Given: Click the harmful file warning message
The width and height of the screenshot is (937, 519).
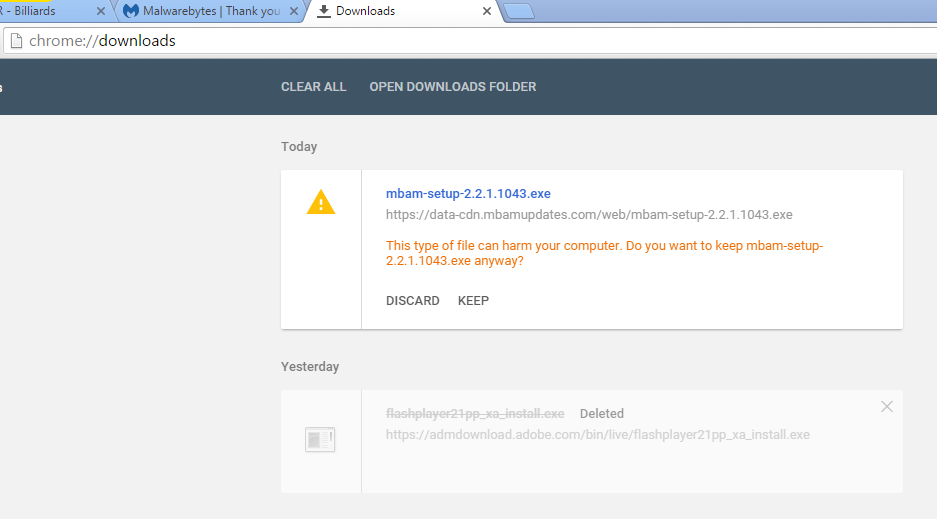Looking at the screenshot, I should tap(604, 253).
